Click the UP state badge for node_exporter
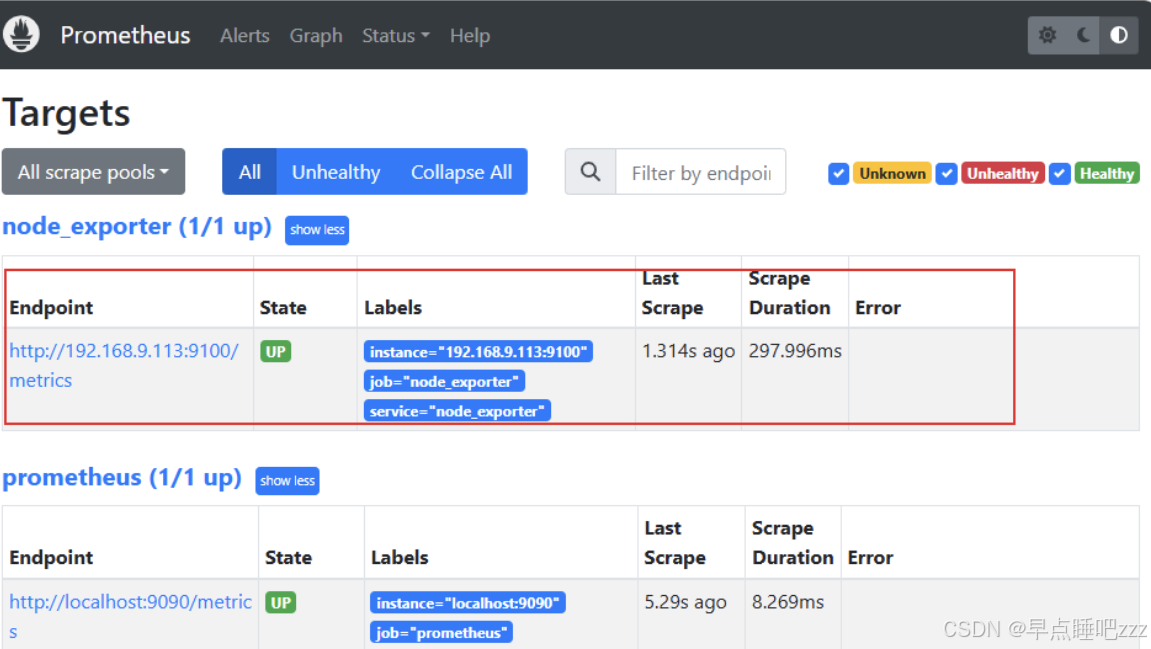The height and width of the screenshot is (649, 1151). (275, 352)
